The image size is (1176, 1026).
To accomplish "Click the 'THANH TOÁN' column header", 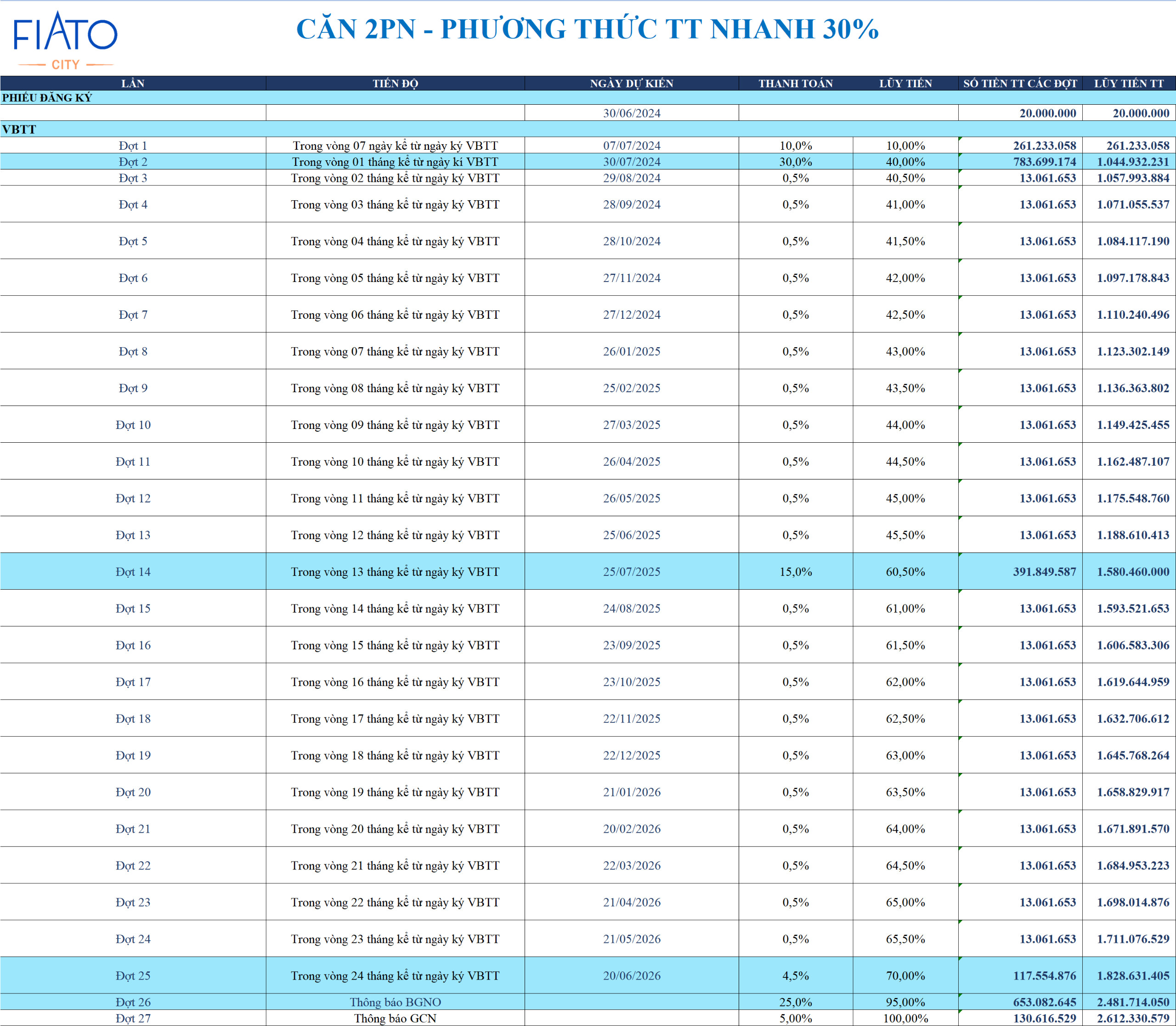I will [x=796, y=84].
